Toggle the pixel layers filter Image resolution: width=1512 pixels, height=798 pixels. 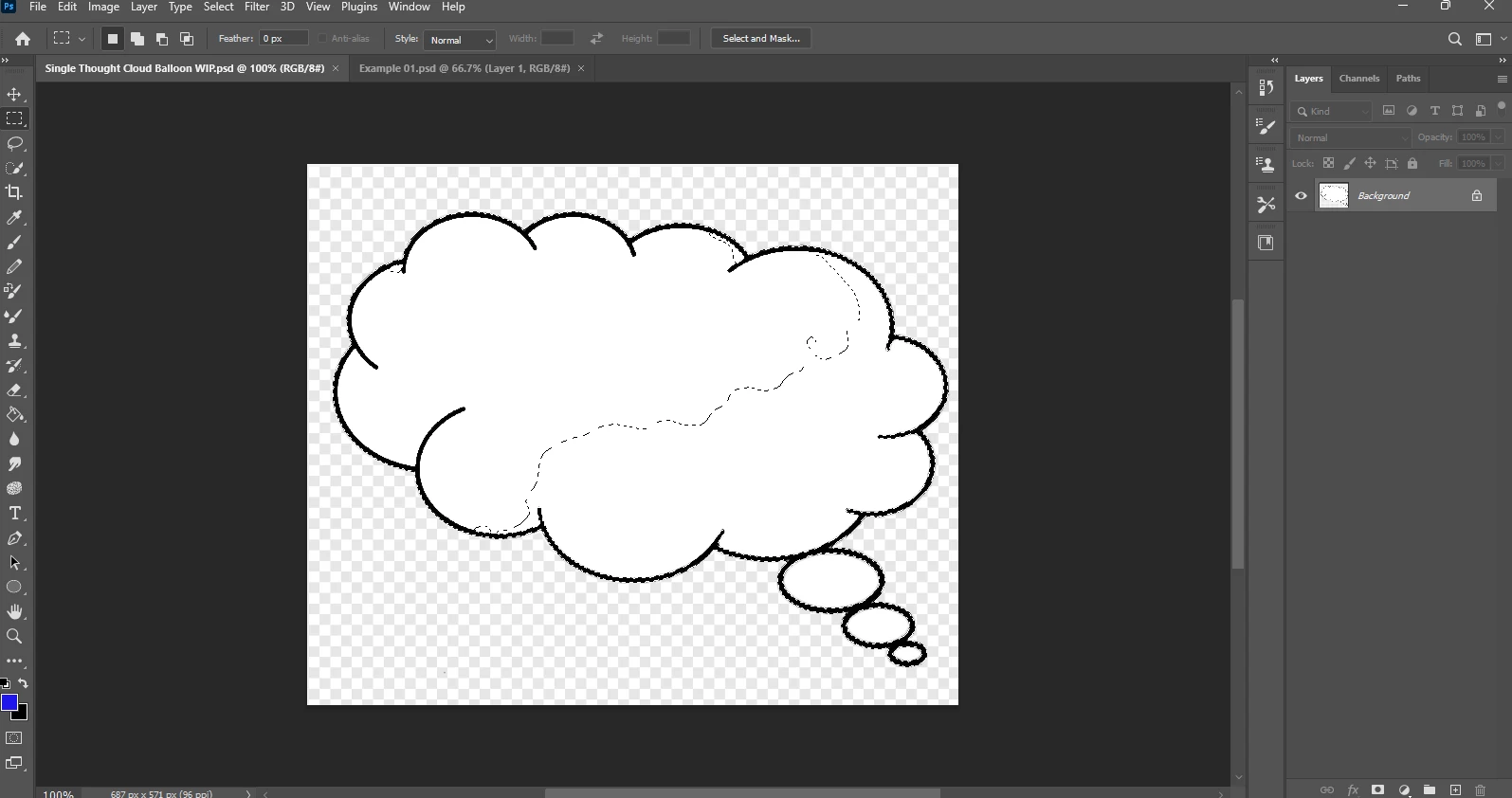1389,111
